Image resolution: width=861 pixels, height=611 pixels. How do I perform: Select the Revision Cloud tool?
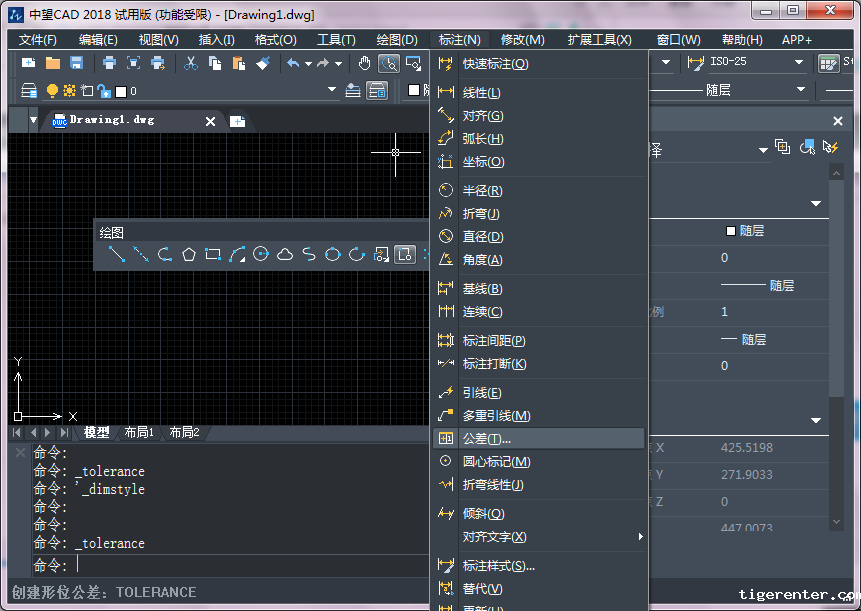[x=285, y=254]
